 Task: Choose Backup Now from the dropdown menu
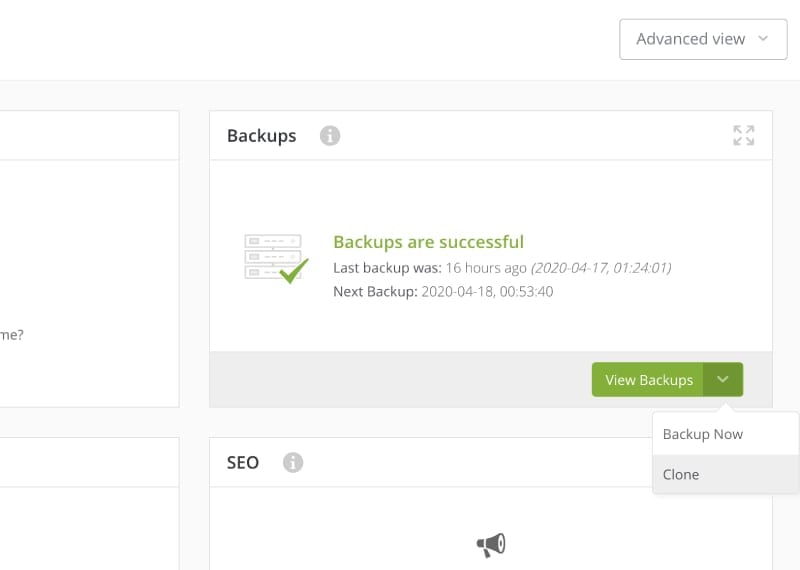pyautogui.click(x=703, y=434)
